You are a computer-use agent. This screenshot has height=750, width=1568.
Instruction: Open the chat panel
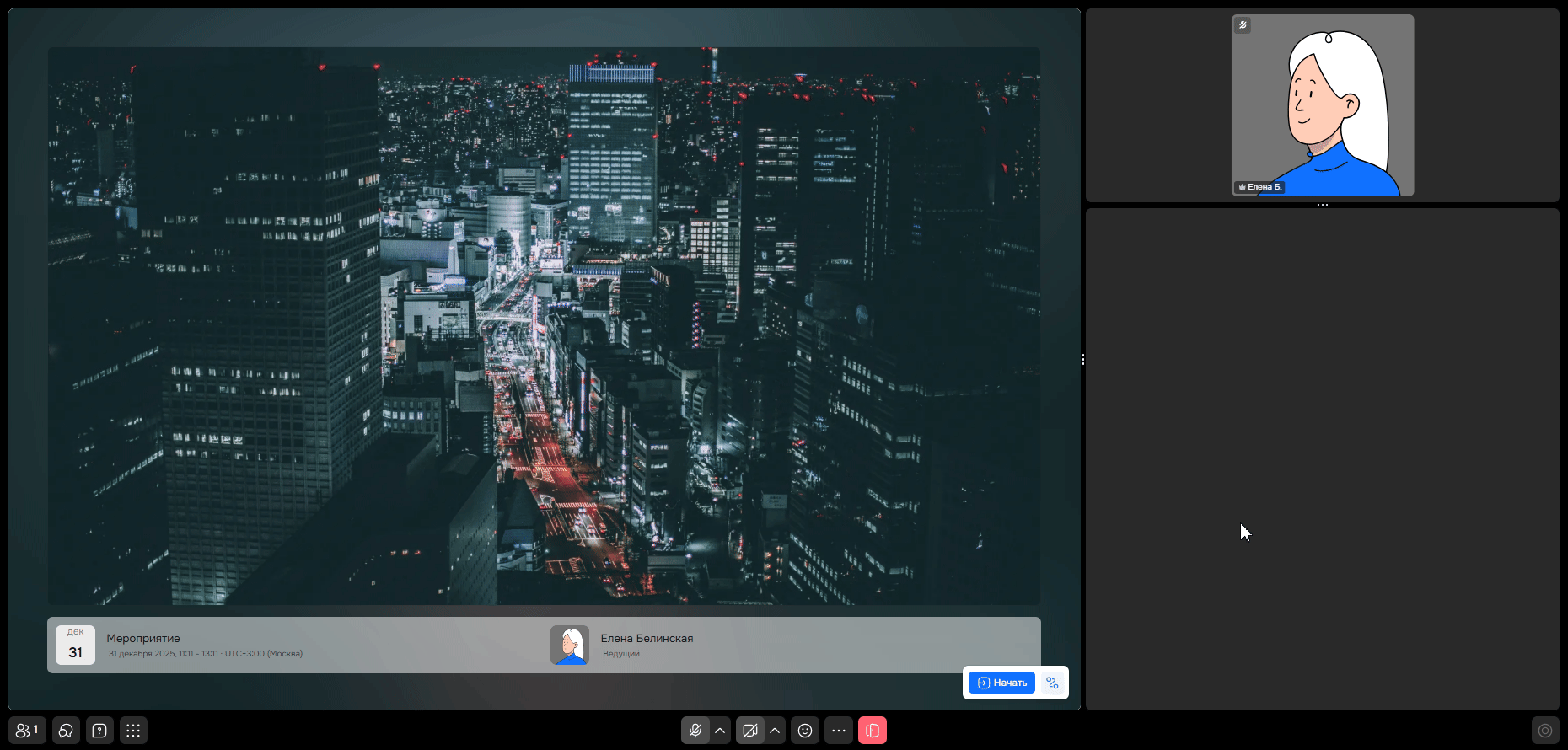66,731
